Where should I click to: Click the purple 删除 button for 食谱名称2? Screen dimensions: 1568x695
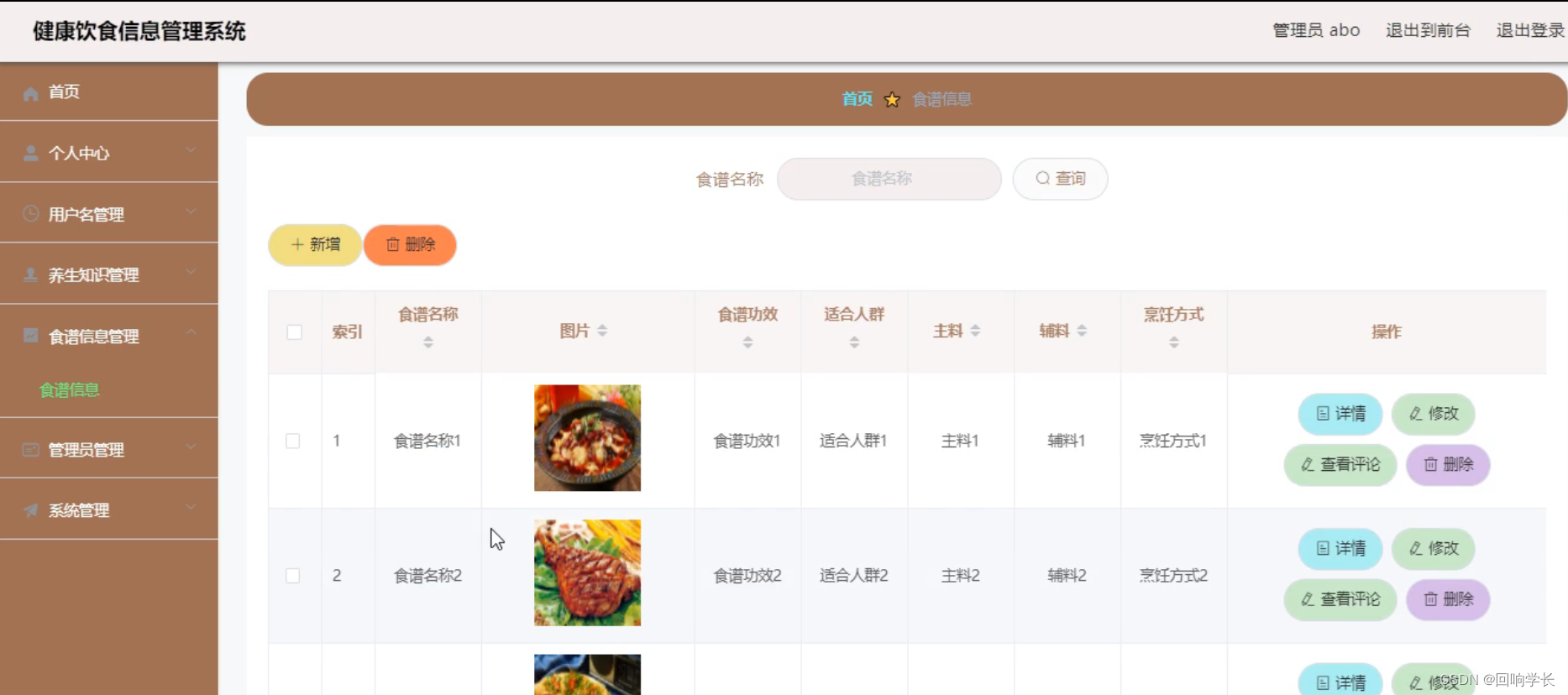1449,599
